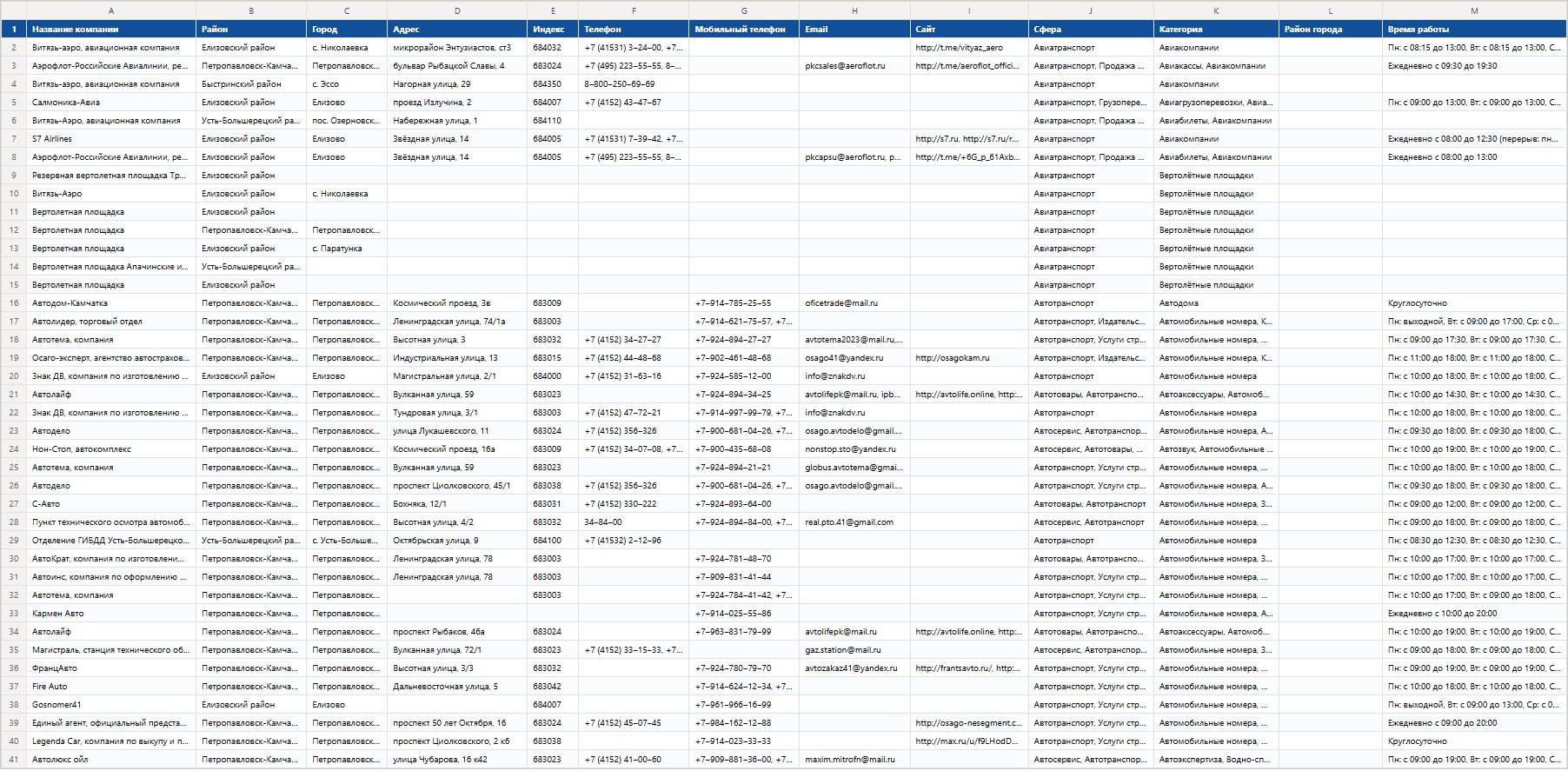The width and height of the screenshot is (1568, 784).
Task: Click the 'Адрес' header cell
Action: click(x=457, y=29)
